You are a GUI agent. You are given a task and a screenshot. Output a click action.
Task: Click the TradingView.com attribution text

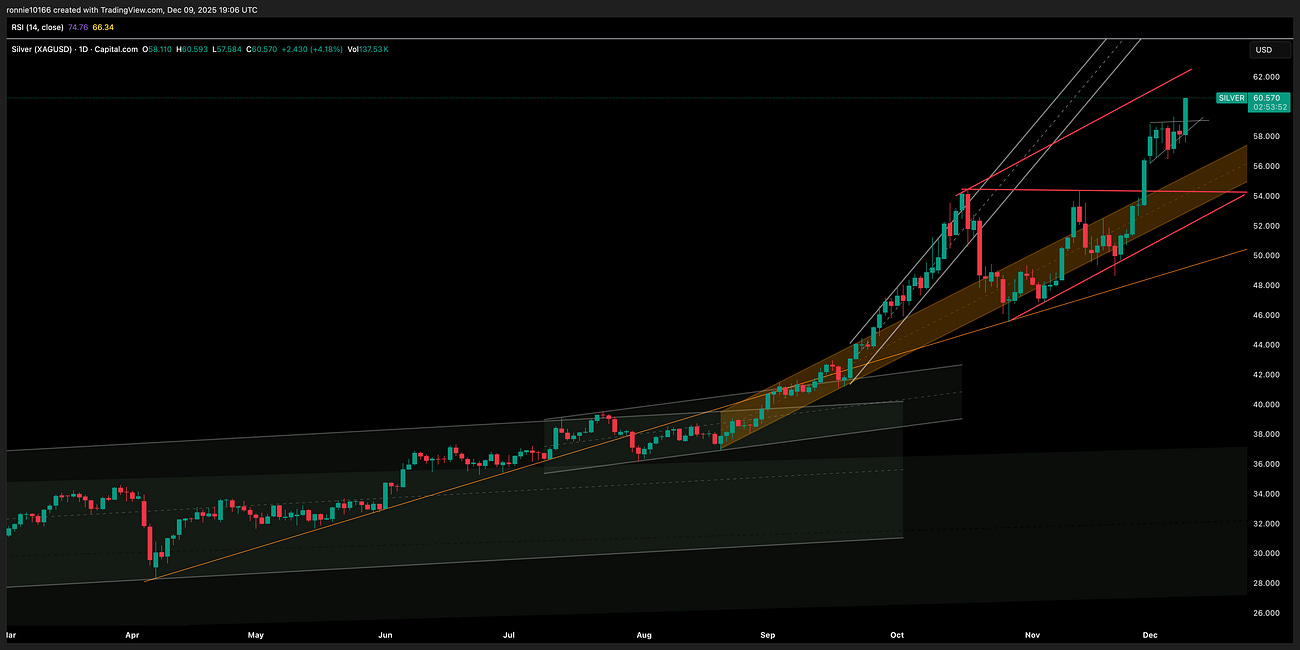click(130, 9)
